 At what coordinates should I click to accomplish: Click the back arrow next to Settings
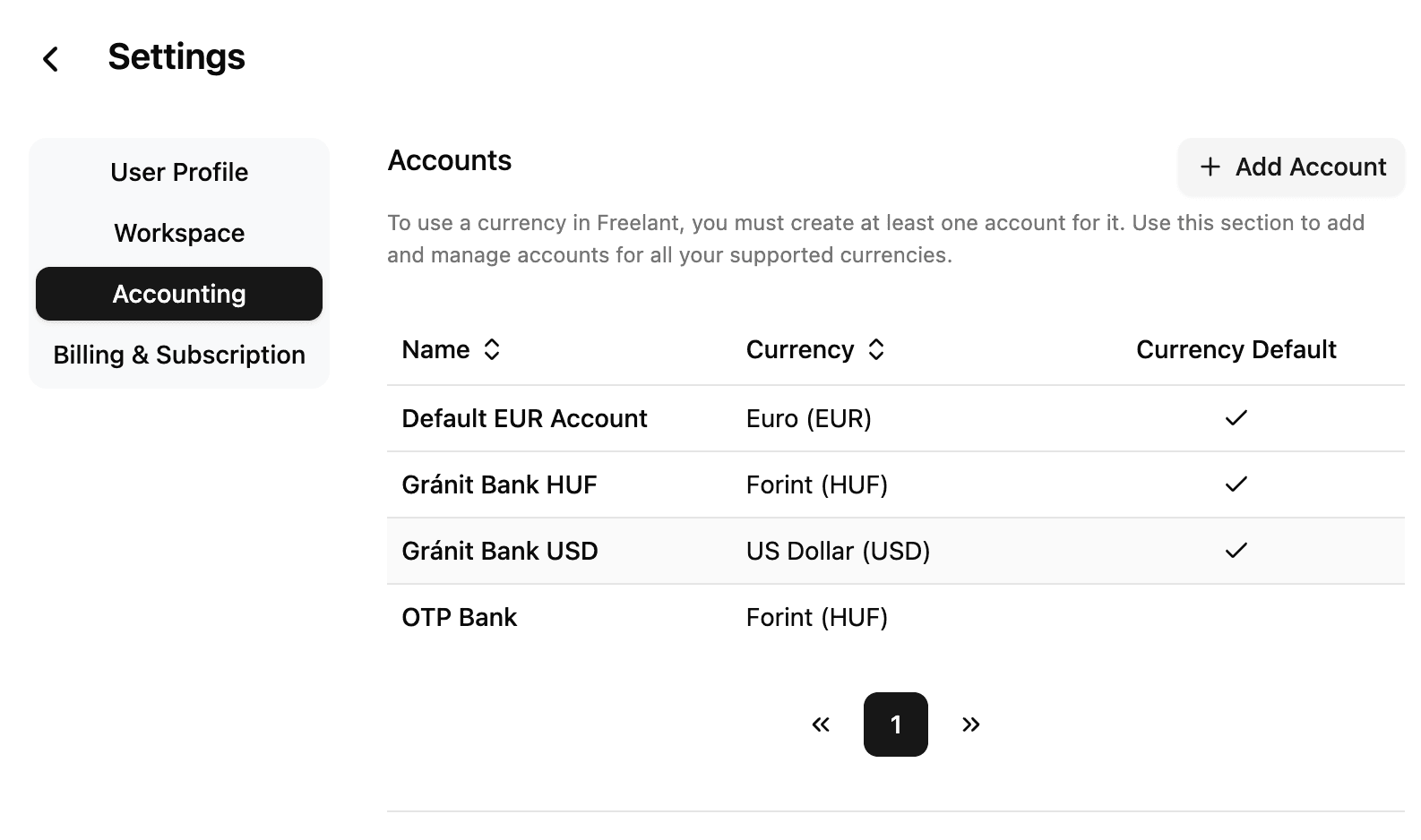click(50, 57)
